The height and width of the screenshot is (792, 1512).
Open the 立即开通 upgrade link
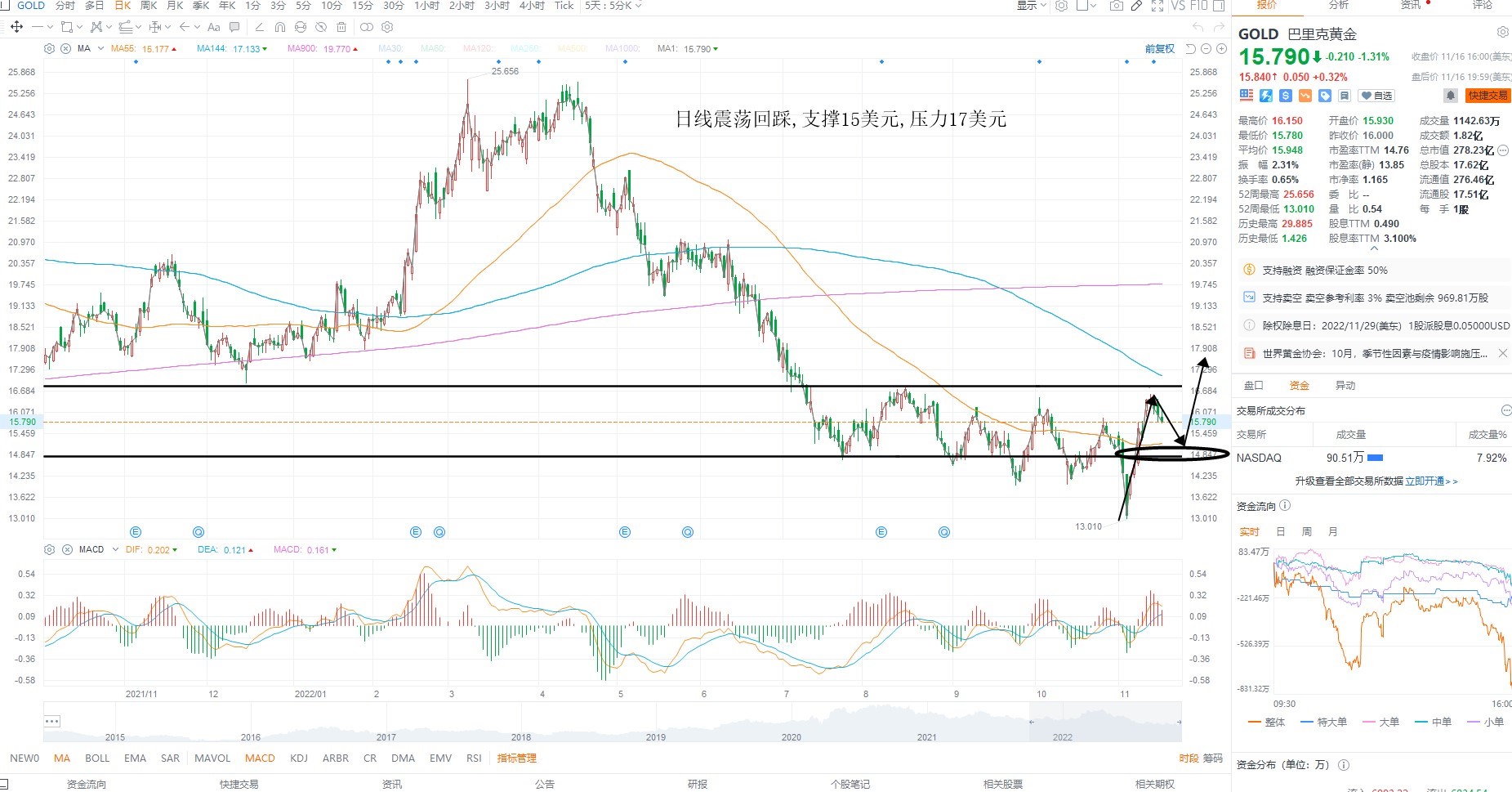[x=1425, y=481]
